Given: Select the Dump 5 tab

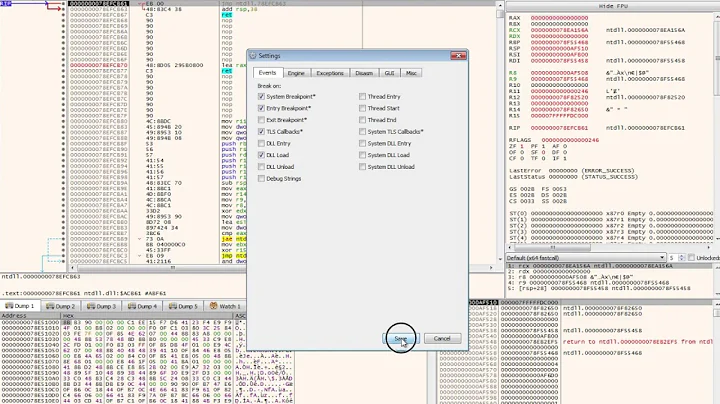Looking at the screenshot, I should (x=183, y=306).
